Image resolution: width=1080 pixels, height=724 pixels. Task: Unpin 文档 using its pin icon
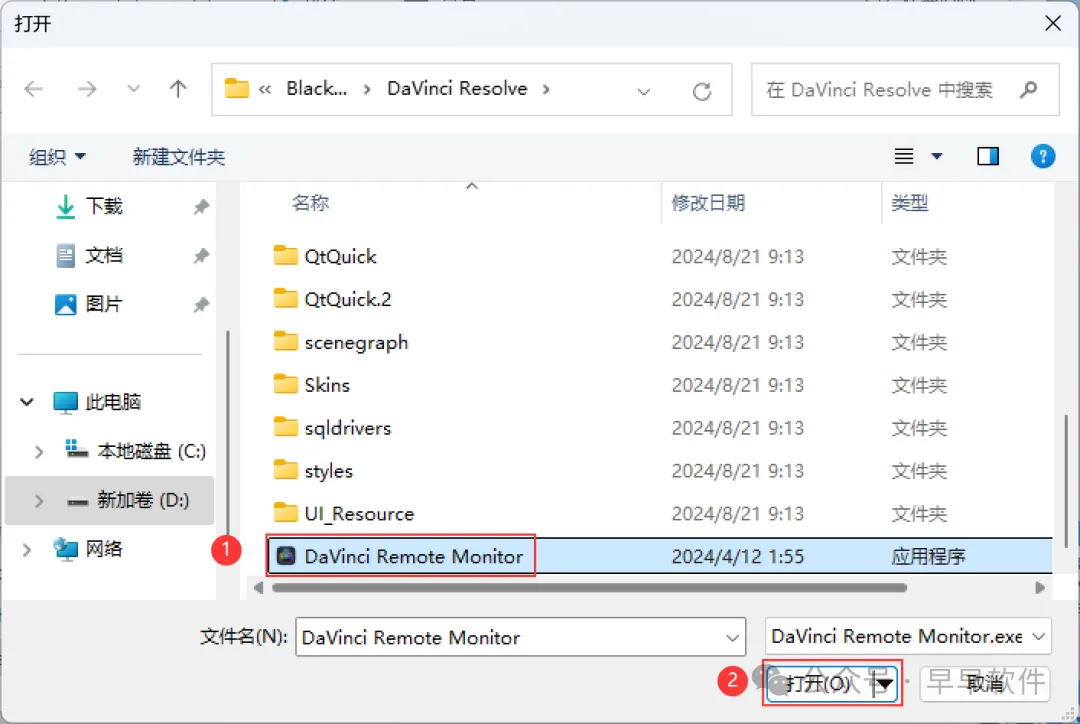[x=200, y=256]
